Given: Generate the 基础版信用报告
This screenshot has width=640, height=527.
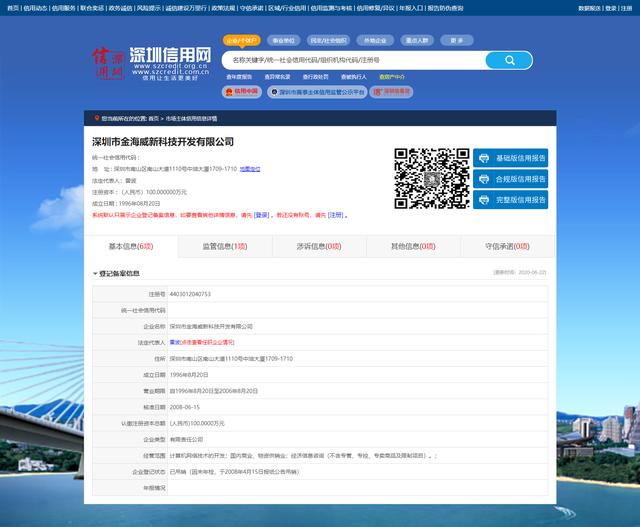Looking at the screenshot, I should 511,158.
